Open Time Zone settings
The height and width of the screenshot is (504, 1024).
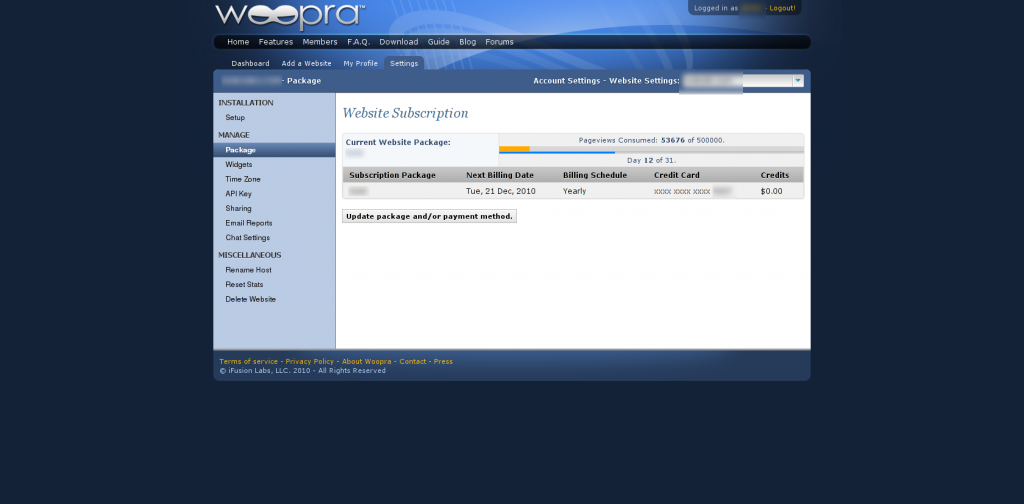point(243,179)
